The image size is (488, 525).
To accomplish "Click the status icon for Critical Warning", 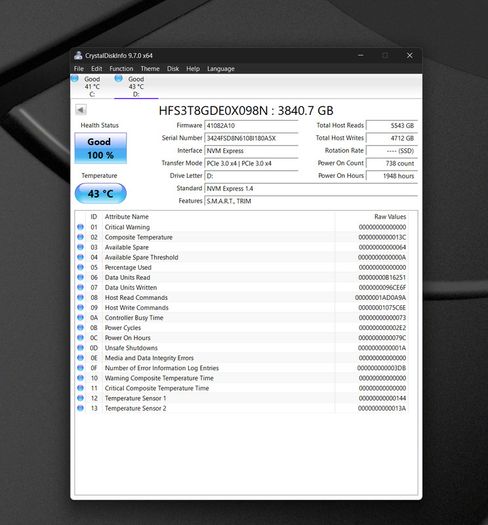I will (80, 227).
